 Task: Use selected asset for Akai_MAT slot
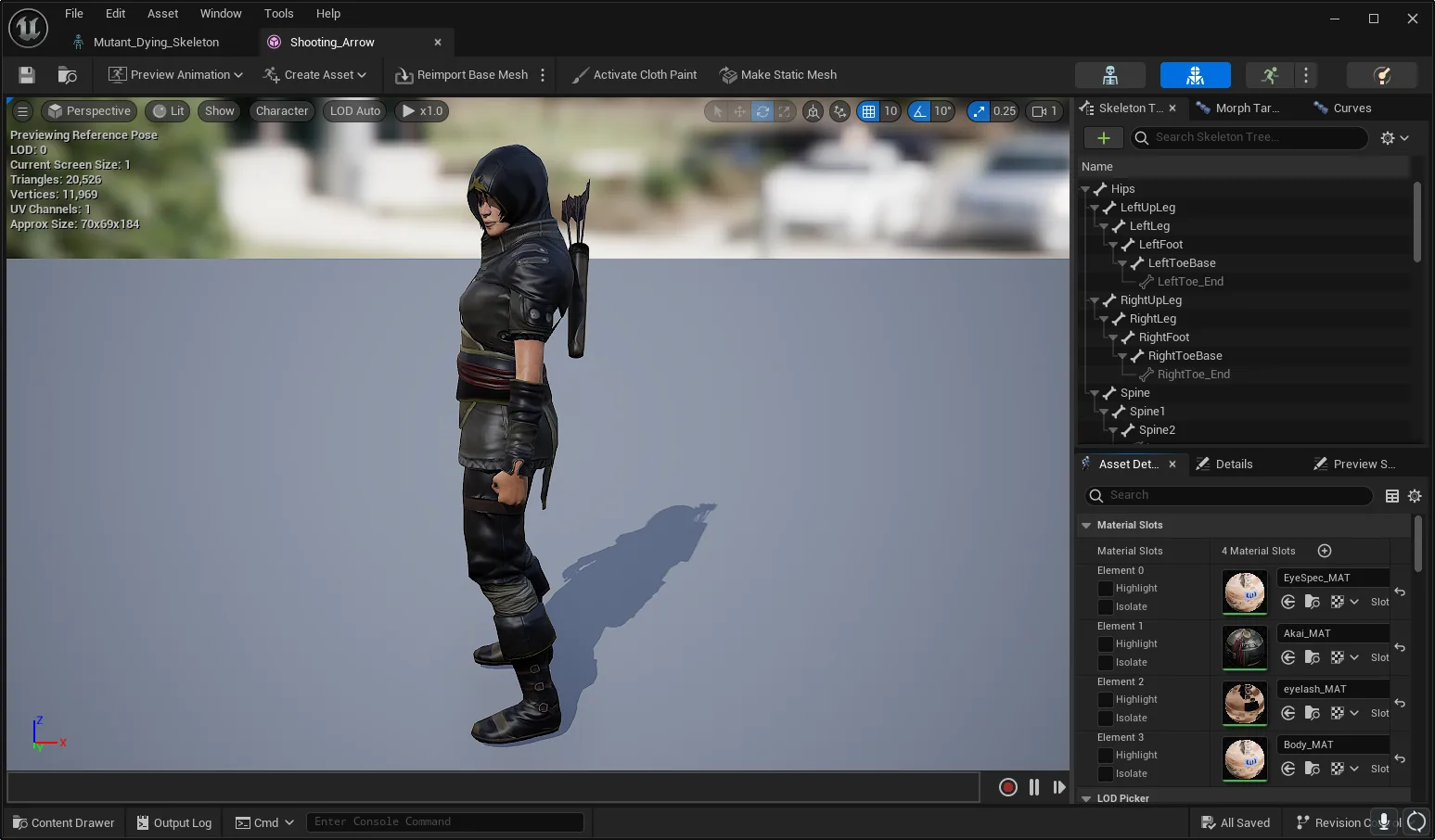click(x=1288, y=657)
